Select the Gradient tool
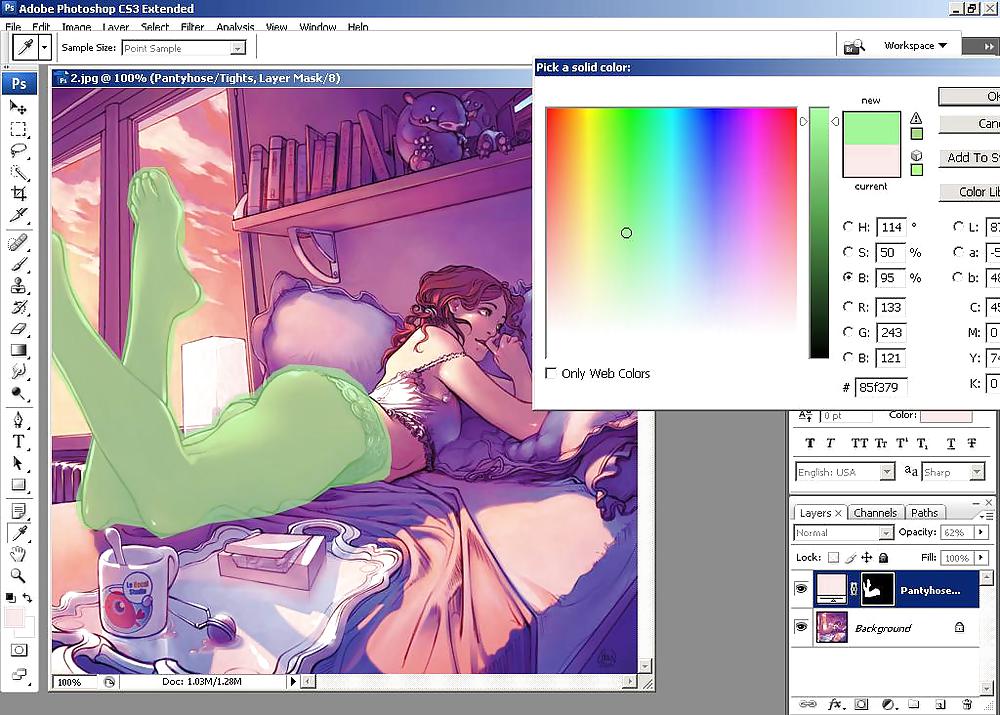This screenshot has height=715, width=1000. pos(18,350)
